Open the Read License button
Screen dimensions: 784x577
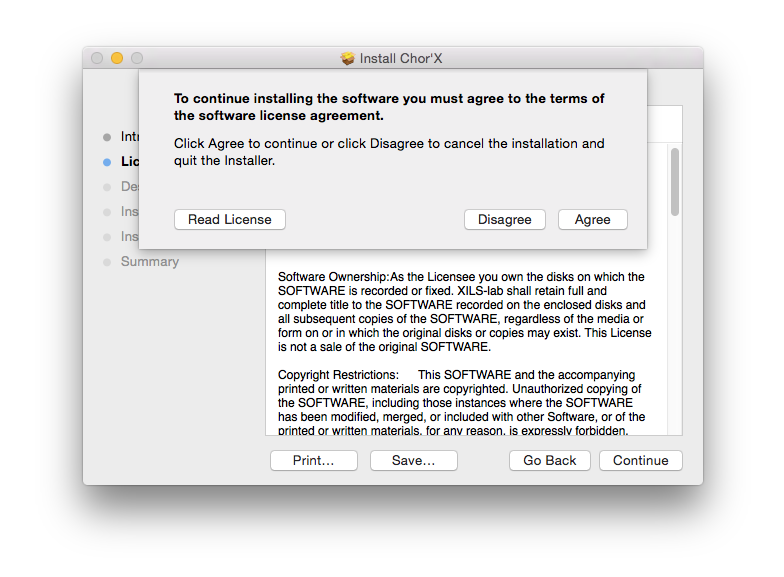230,220
